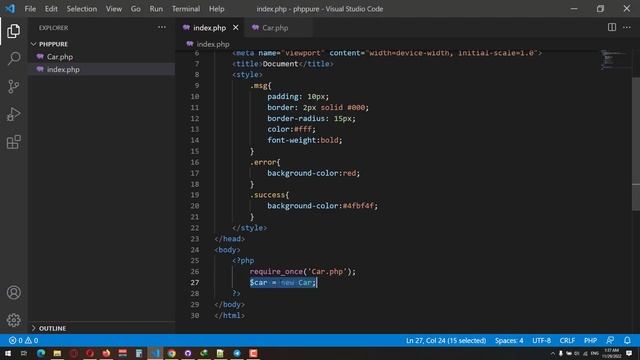
Task: Click the Split Editor Right icon
Action: coord(611,27)
